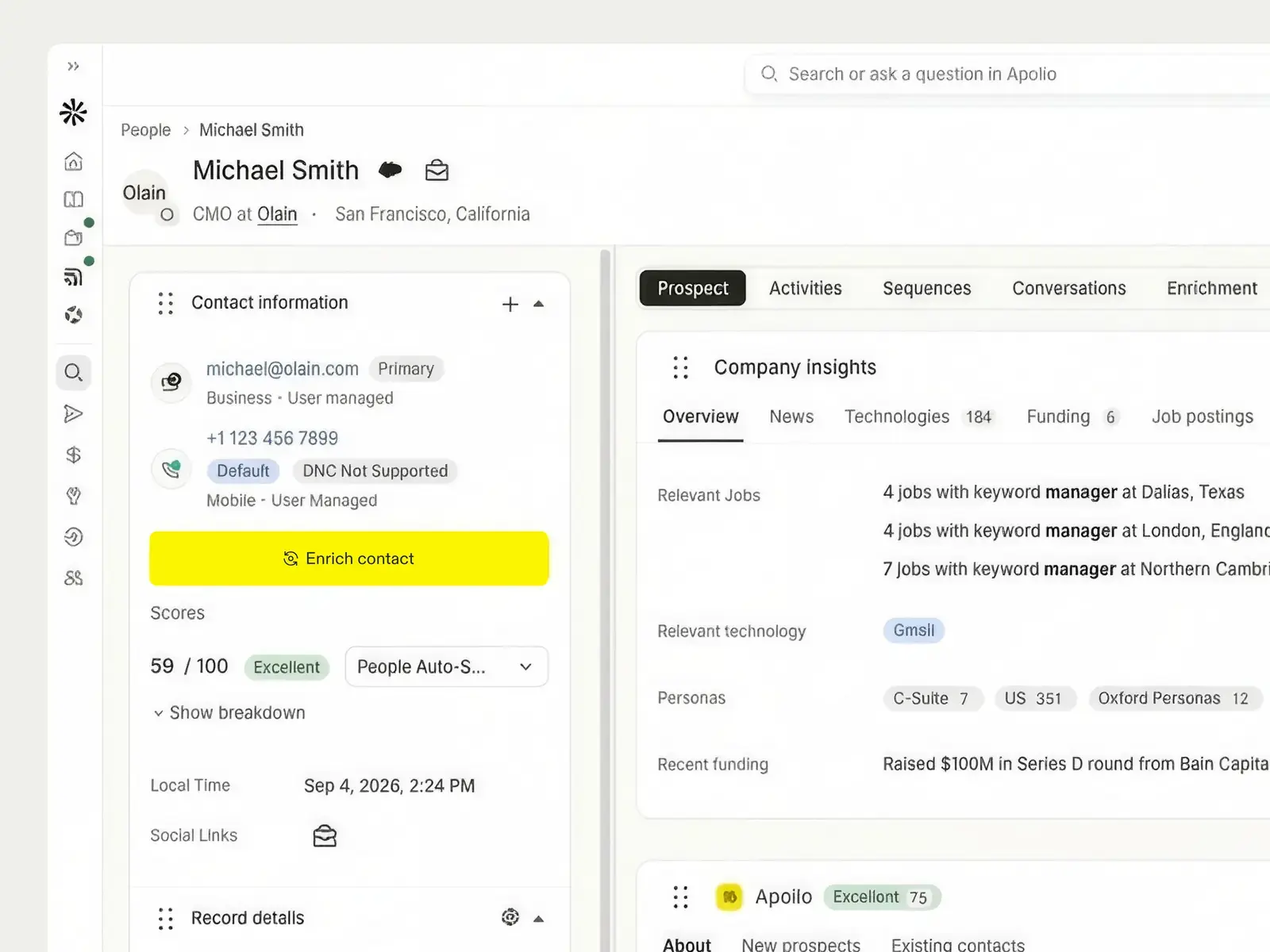Click the phone number +1 123 456 7899
Screen dimensions: 1270x952
272,438
